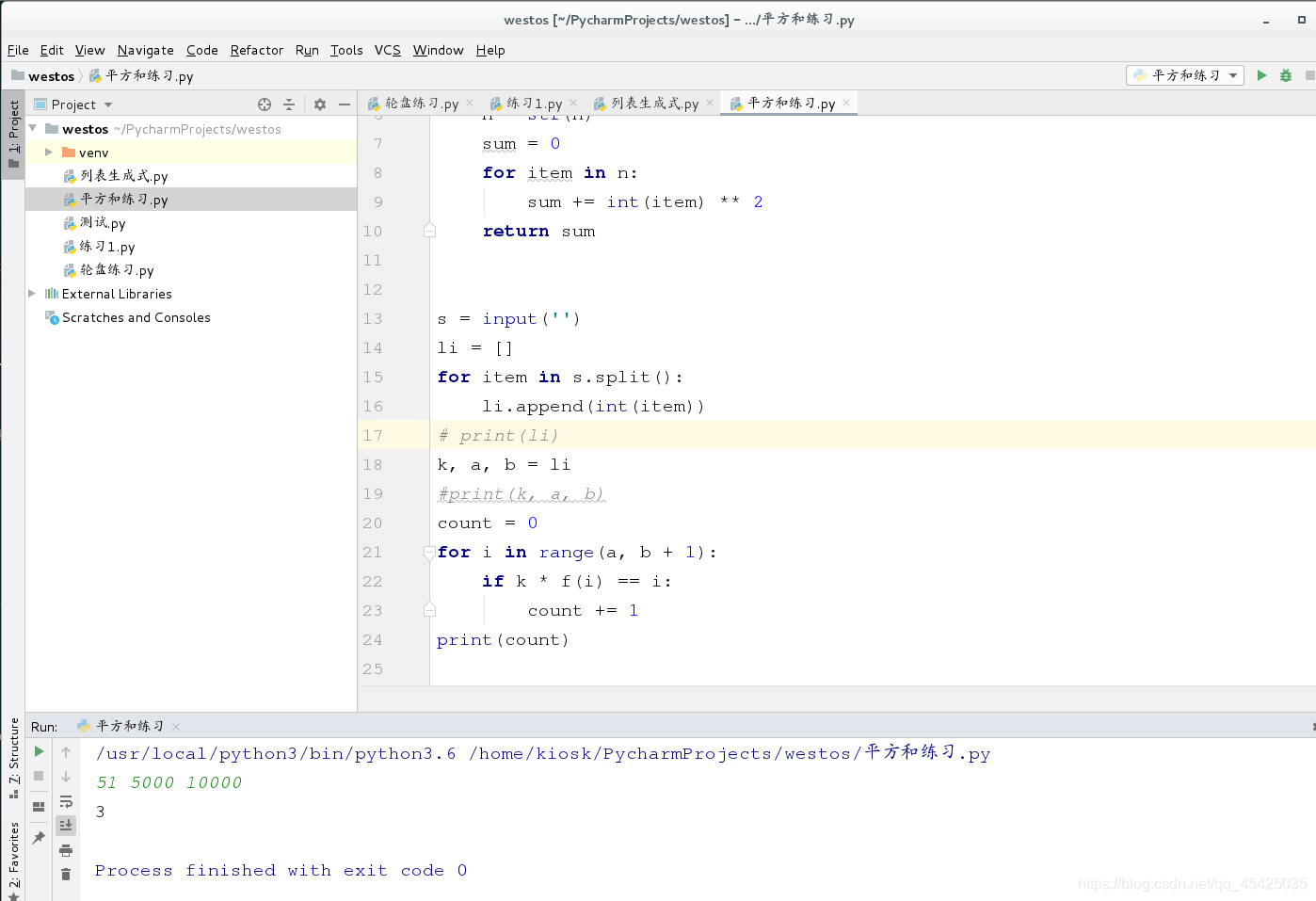The height and width of the screenshot is (901, 1316).
Task: Open the Edit menu
Action: [x=52, y=50]
